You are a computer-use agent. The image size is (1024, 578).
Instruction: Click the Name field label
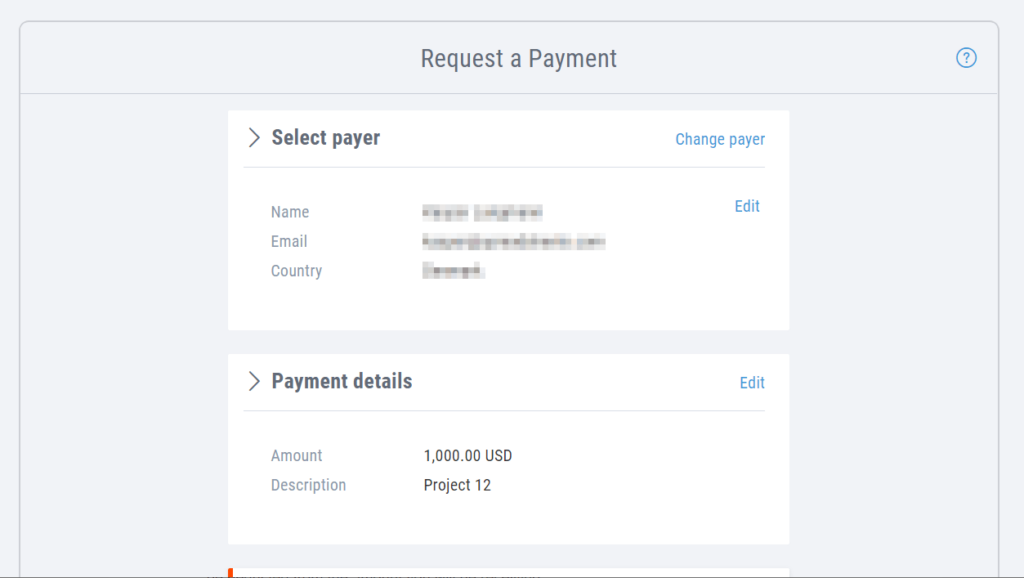(x=290, y=212)
